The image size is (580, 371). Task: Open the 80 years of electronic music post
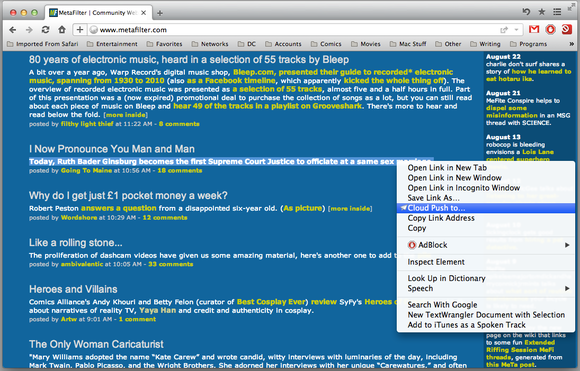click(189, 60)
